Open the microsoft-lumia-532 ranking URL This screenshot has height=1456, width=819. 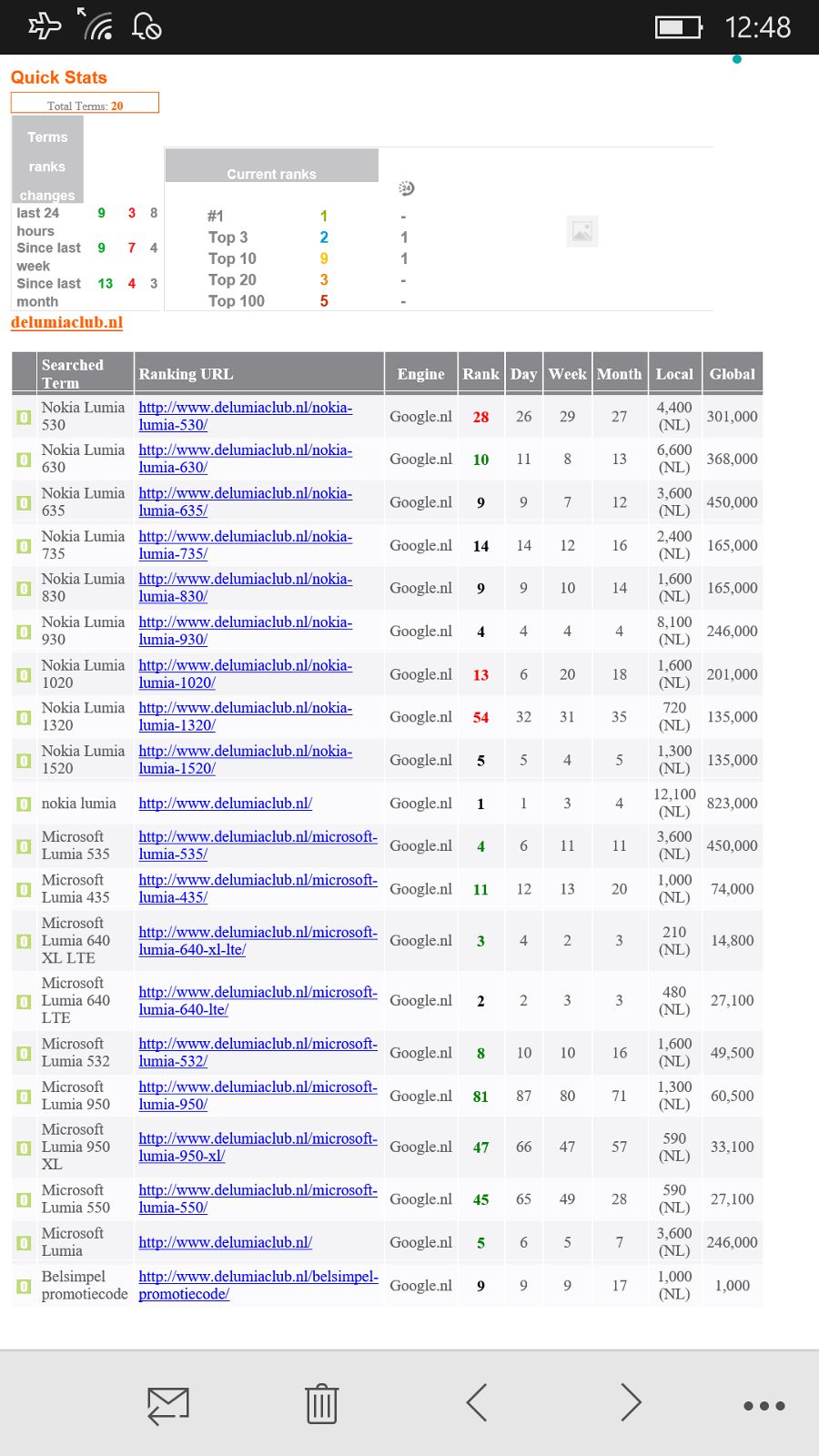pos(258,1052)
